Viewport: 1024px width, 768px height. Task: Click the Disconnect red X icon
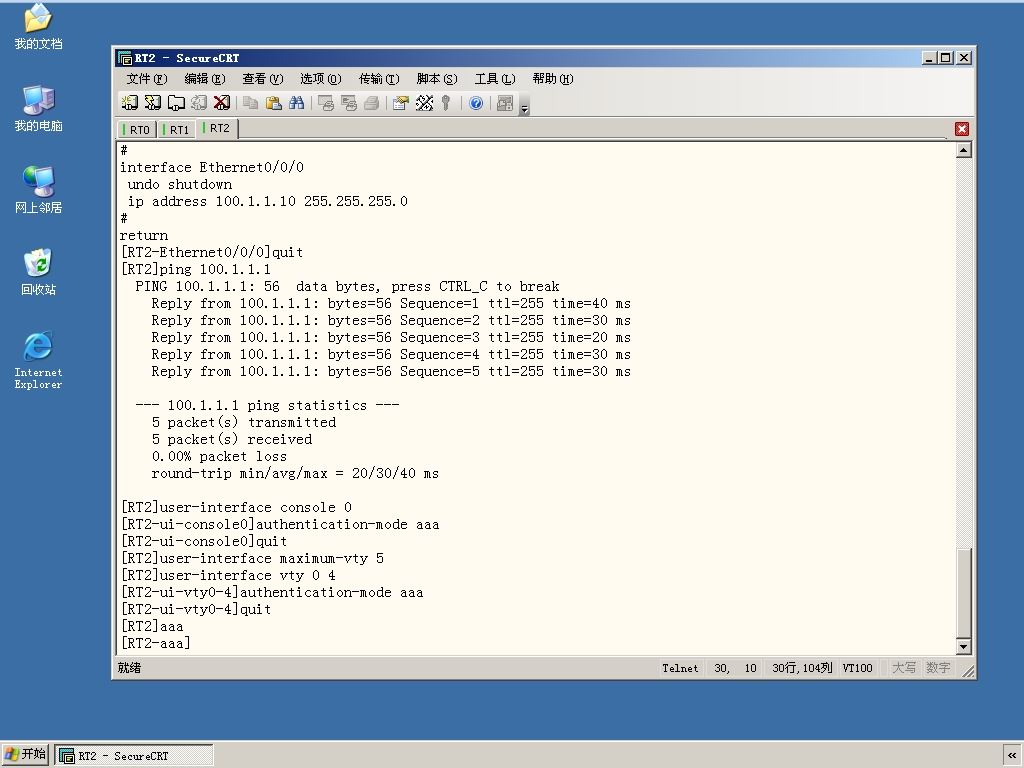click(x=222, y=103)
